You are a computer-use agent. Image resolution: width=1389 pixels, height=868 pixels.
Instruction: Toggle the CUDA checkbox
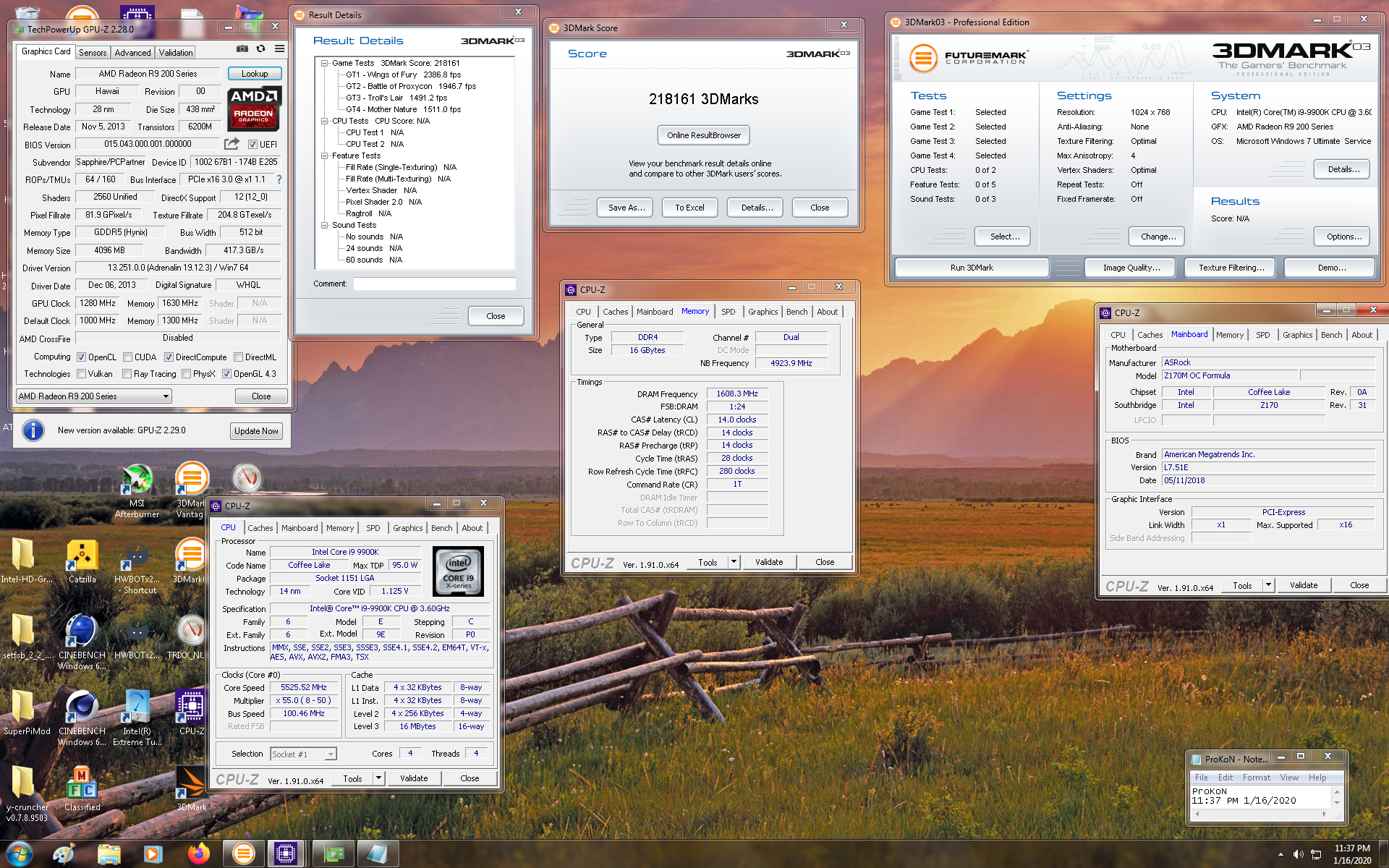point(127,357)
